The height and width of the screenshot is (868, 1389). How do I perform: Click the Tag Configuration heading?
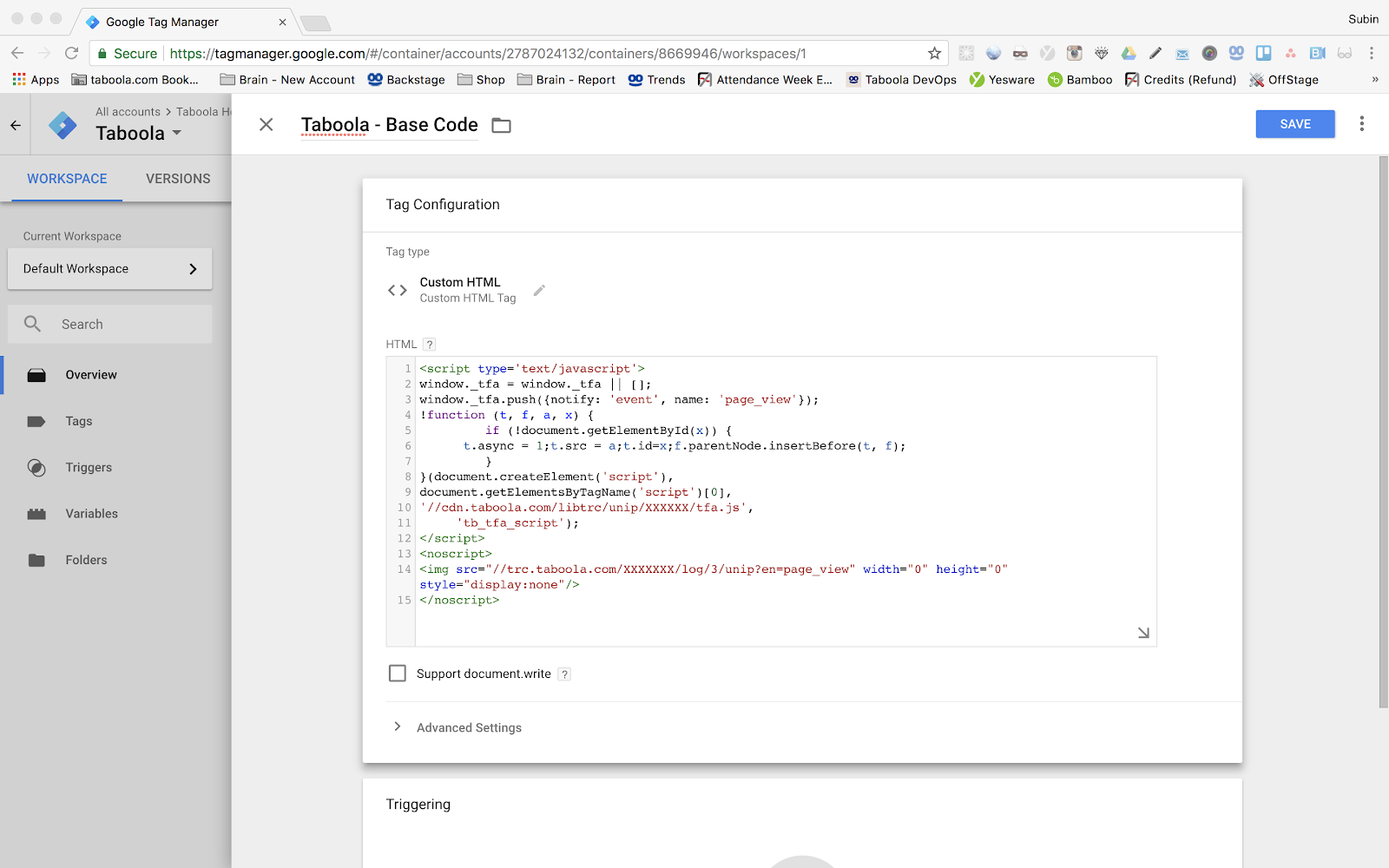(x=443, y=205)
